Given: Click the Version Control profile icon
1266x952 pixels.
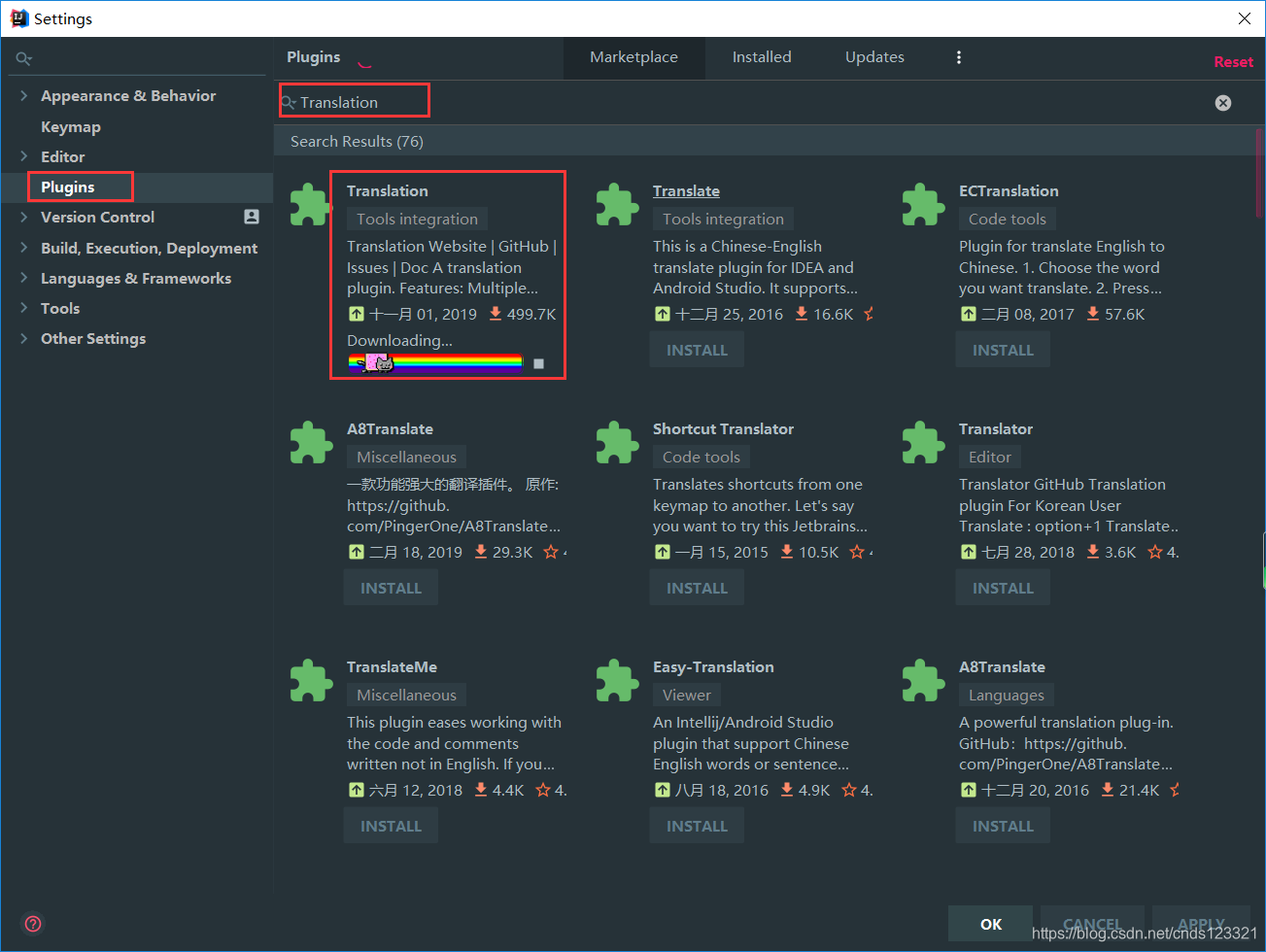Looking at the screenshot, I should point(252,217).
